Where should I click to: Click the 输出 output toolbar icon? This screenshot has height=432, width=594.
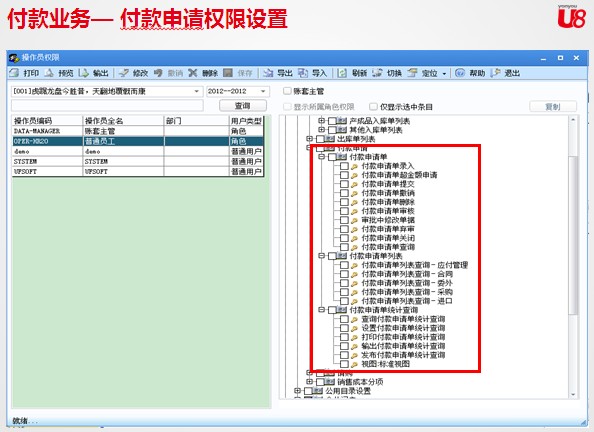84,73
